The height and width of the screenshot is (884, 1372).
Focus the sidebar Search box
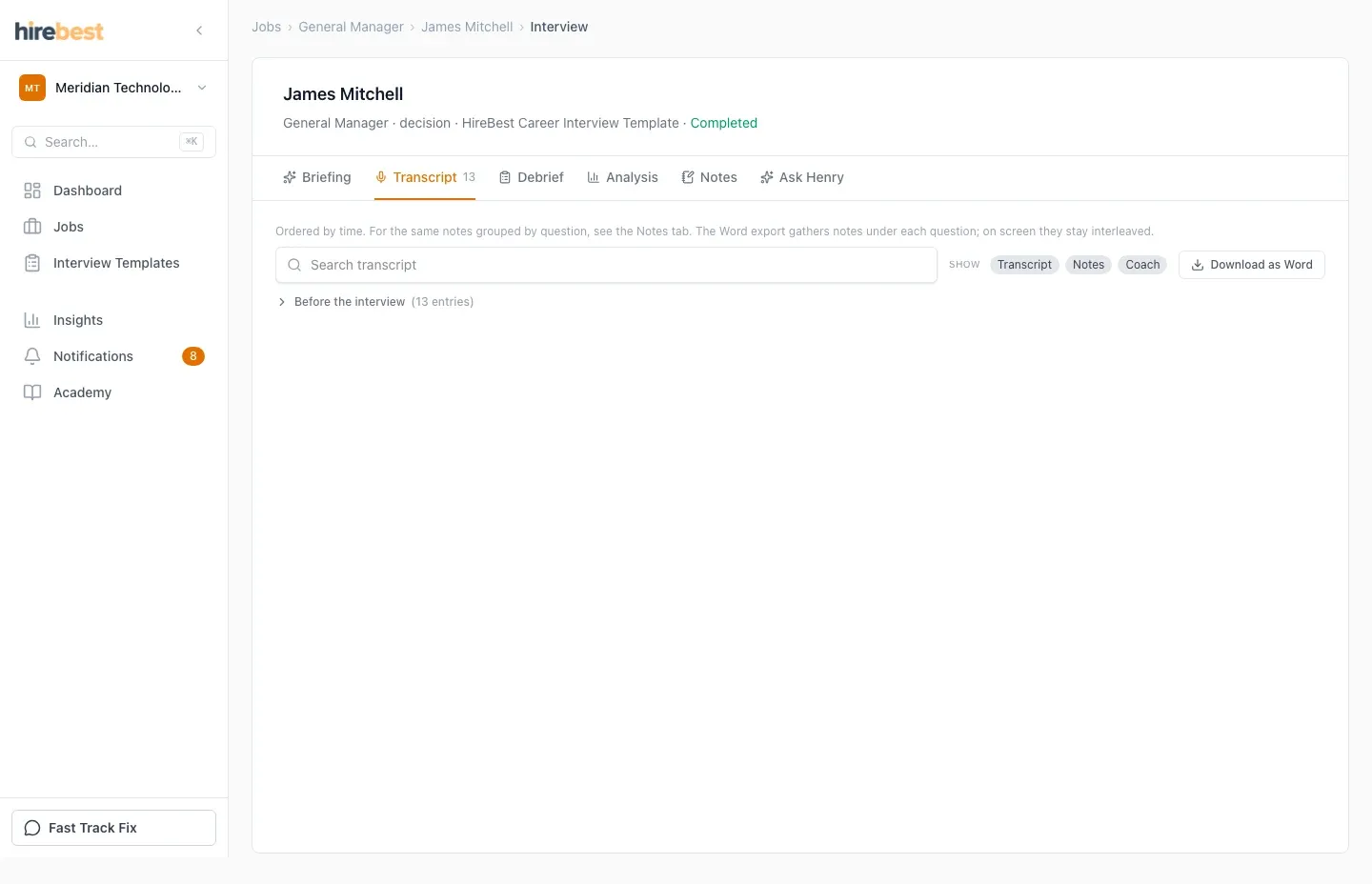coord(113,142)
